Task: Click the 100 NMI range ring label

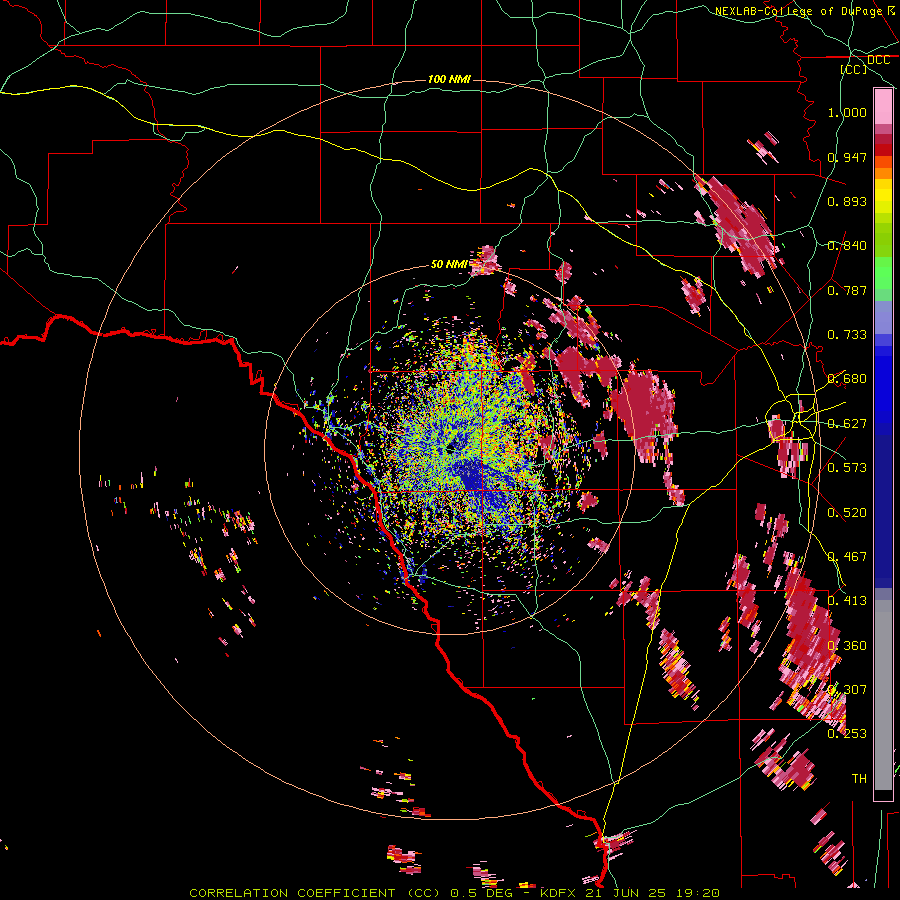Action: [449, 79]
